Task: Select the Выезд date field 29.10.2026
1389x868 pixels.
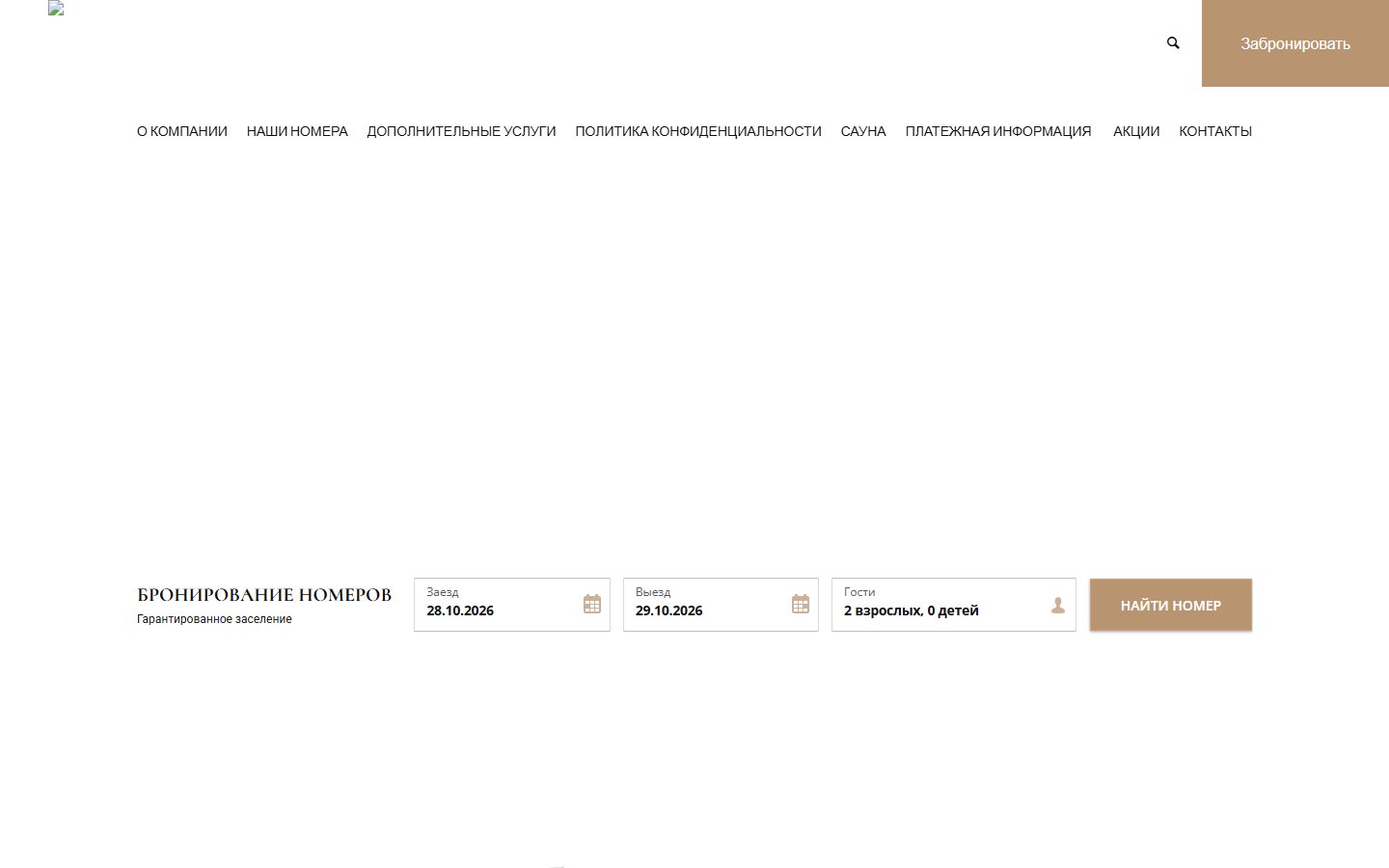Action: pos(721,605)
